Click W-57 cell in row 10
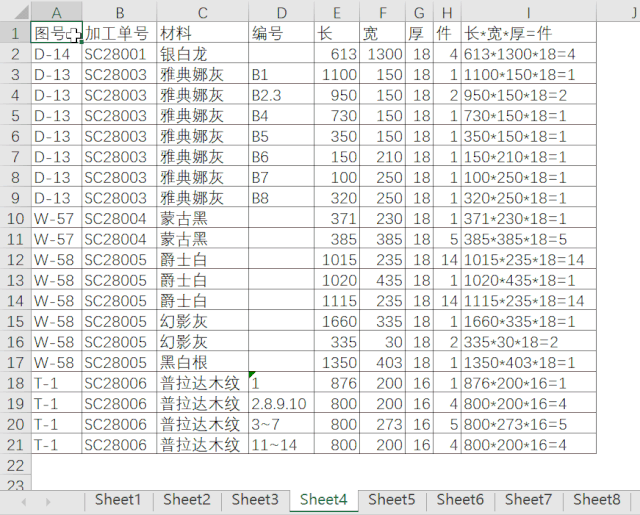 [56, 218]
